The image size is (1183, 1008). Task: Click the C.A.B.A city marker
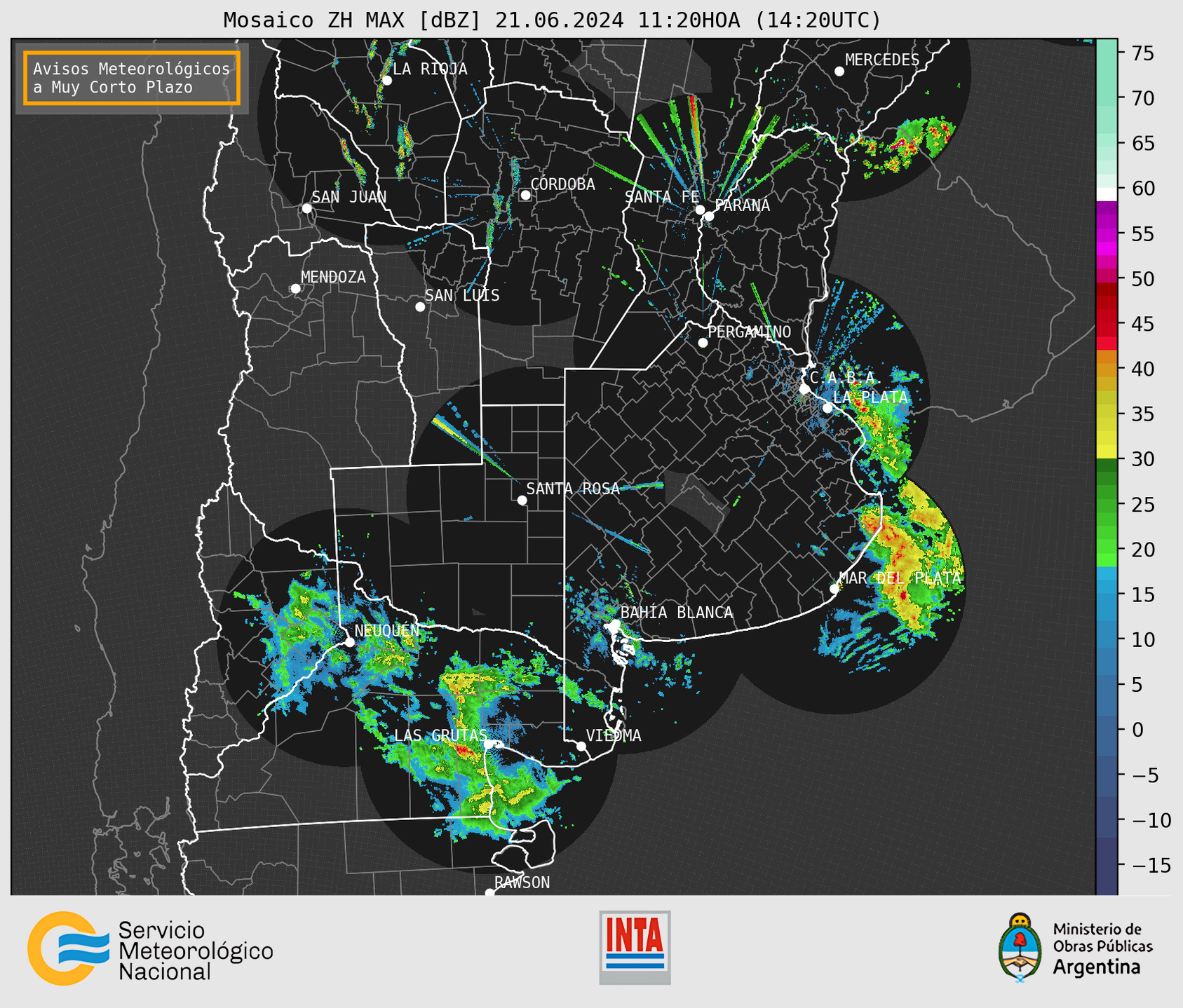click(x=804, y=389)
